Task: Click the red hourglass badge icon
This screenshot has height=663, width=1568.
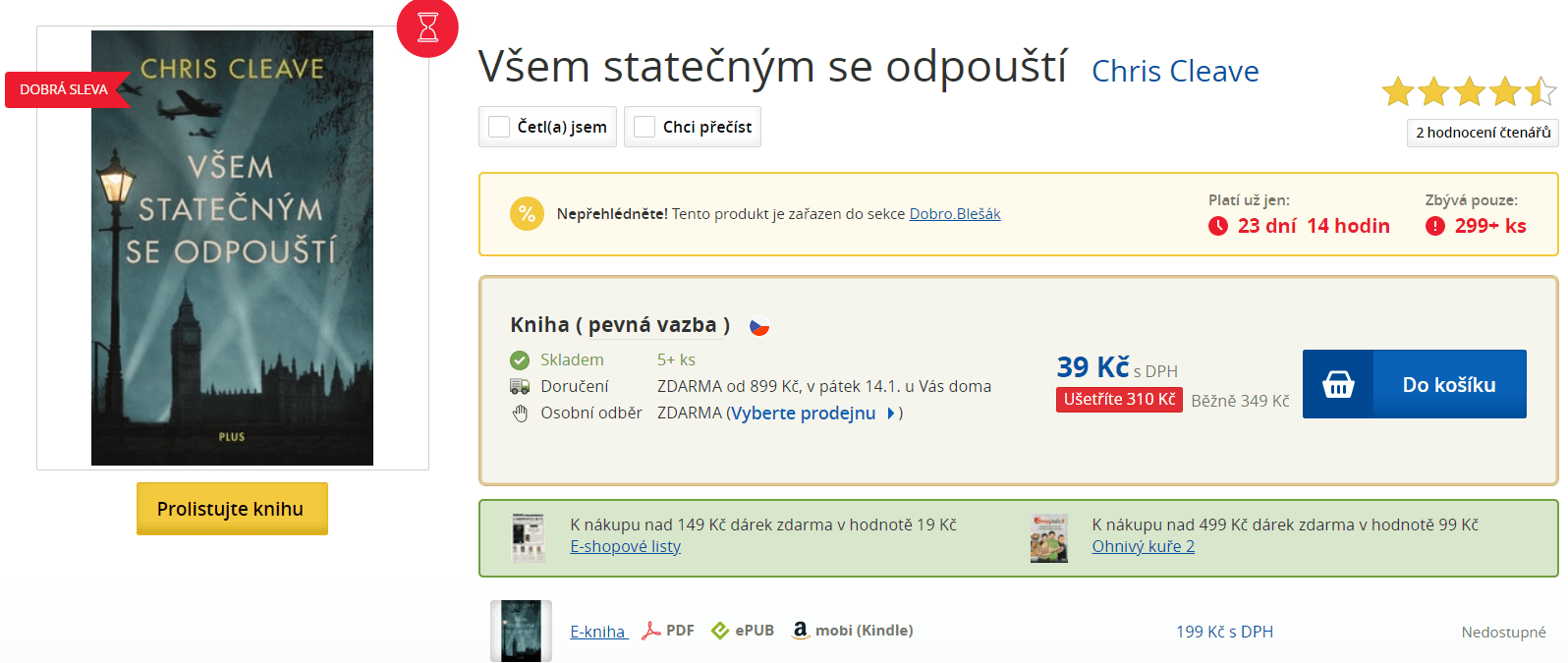Action: tap(427, 27)
